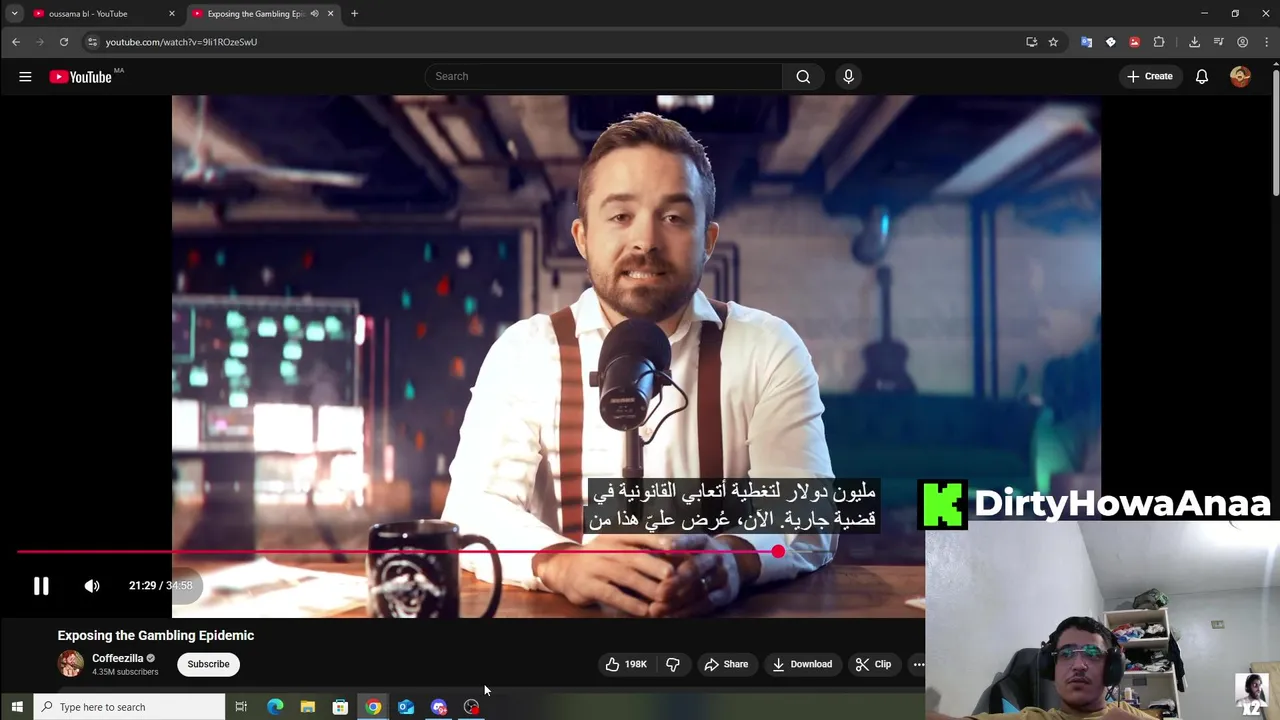This screenshot has width=1280, height=720.
Task: Open the recording app on taskbar
Action: [472, 707]
